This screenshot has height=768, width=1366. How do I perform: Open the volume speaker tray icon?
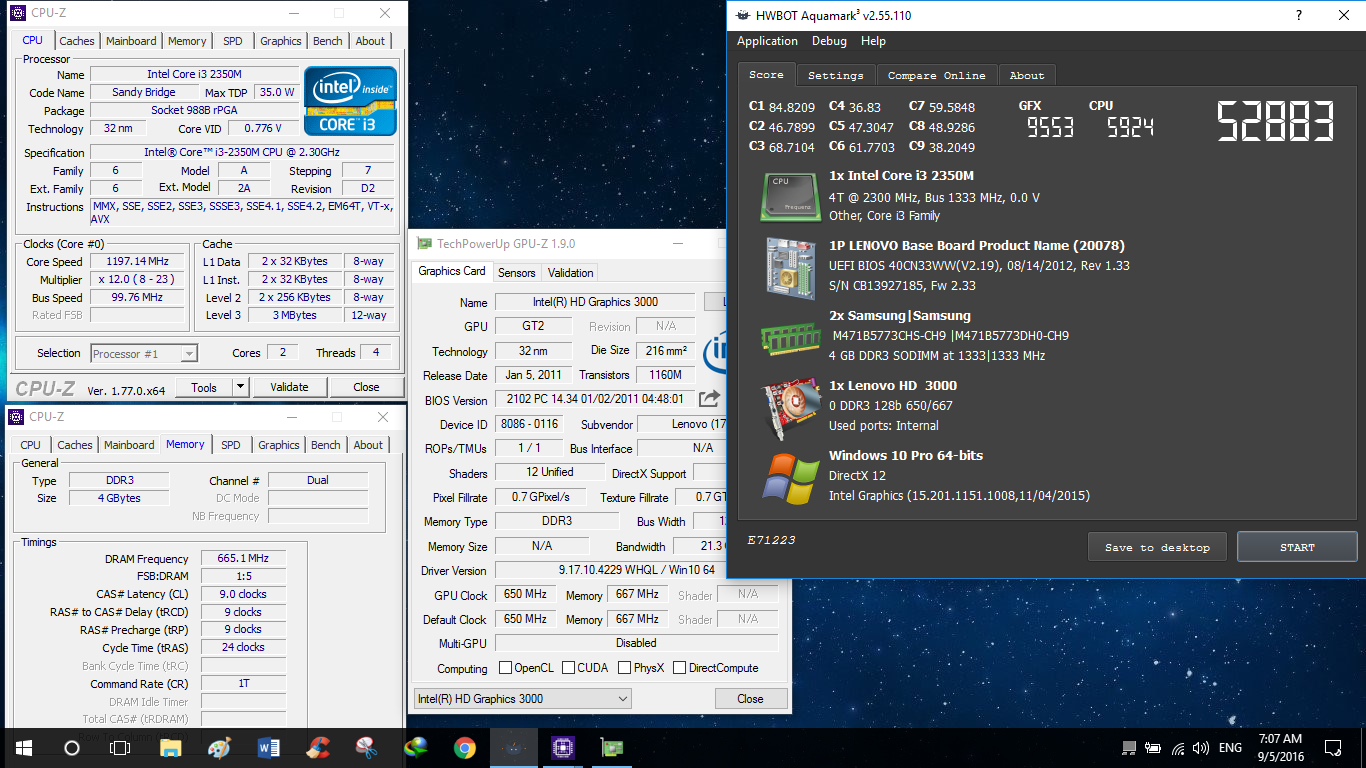1201,747
